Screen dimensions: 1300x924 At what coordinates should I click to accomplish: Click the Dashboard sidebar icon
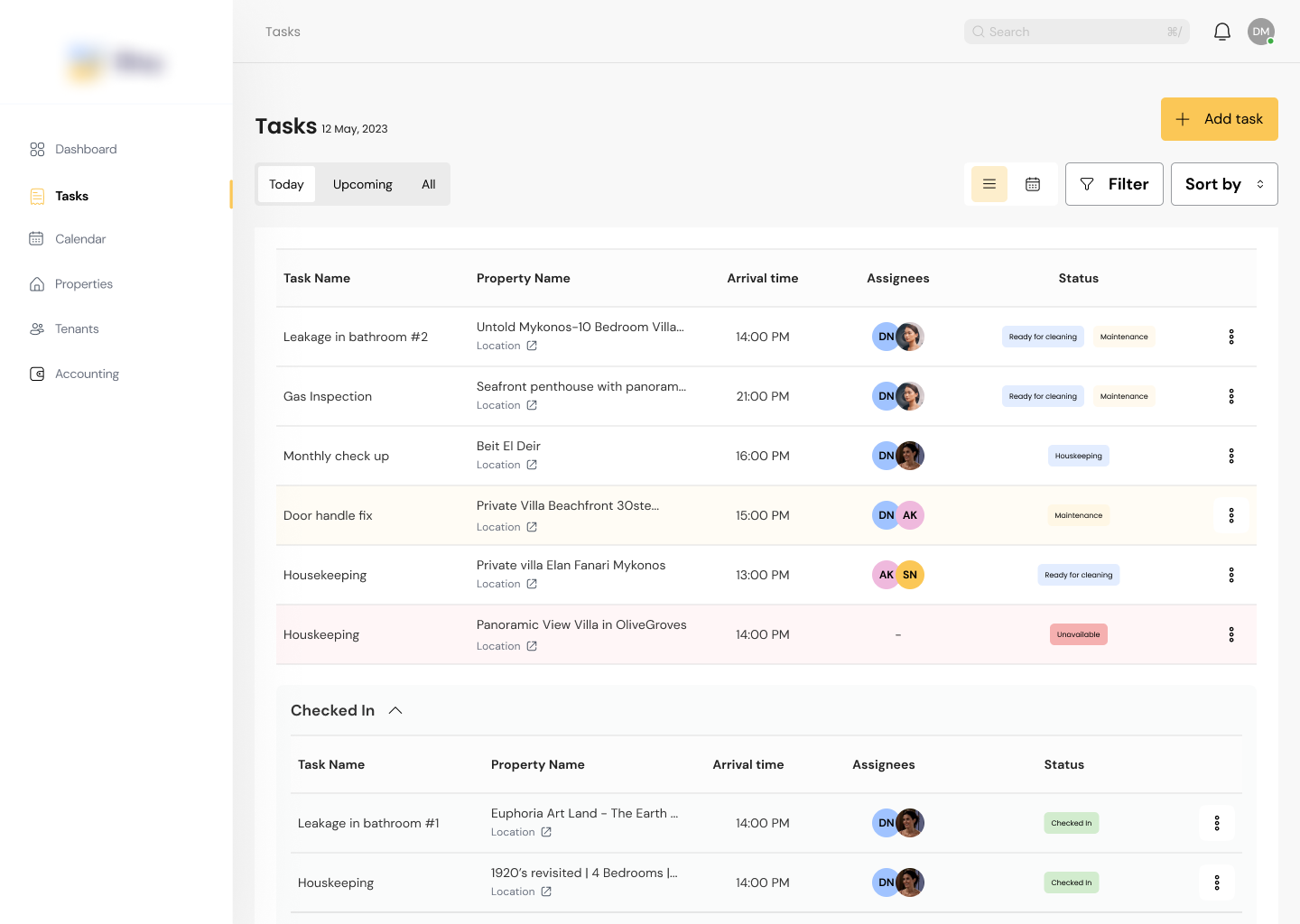tap(37, 150)
